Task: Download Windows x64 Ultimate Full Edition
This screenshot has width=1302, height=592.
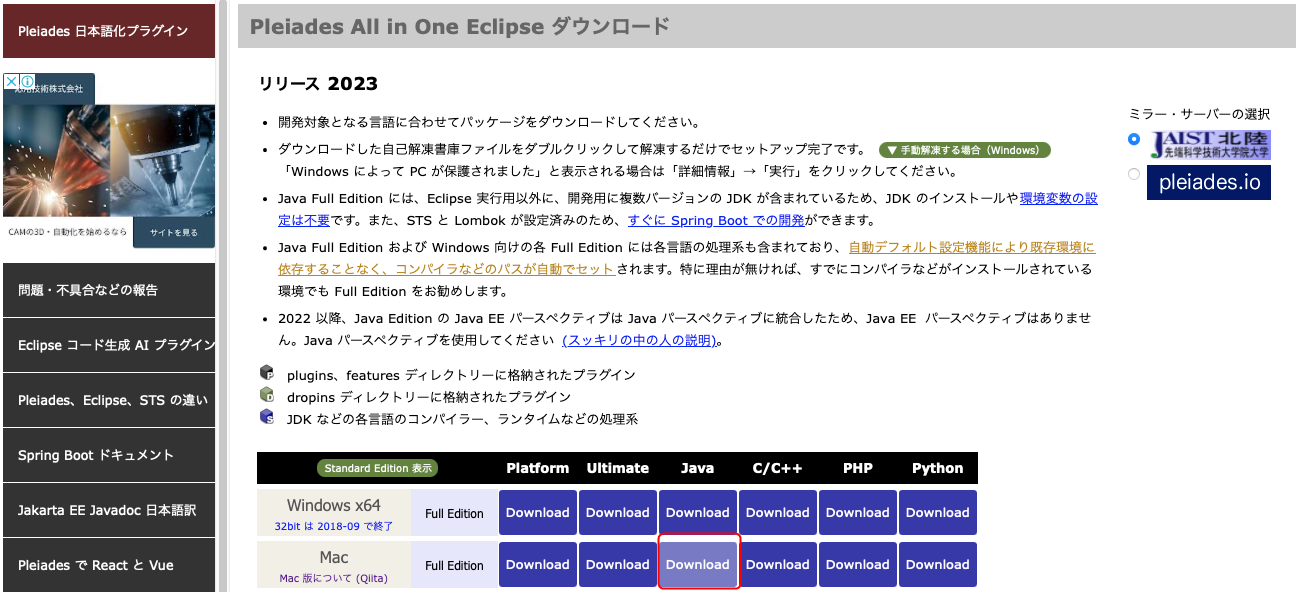Action: (x=618, y=513)
